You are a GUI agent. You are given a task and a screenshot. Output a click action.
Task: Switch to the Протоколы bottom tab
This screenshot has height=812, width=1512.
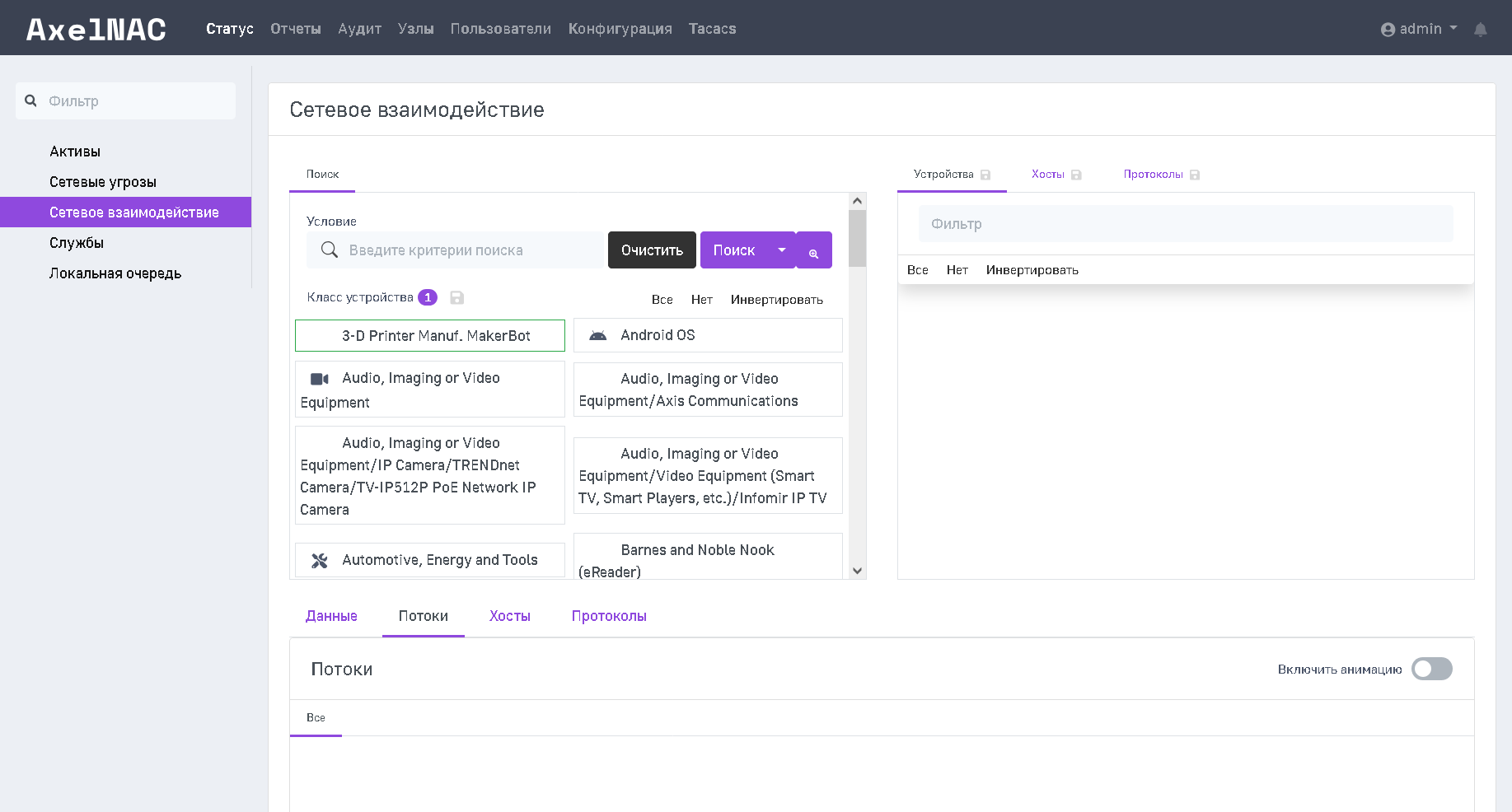point(609,616)
